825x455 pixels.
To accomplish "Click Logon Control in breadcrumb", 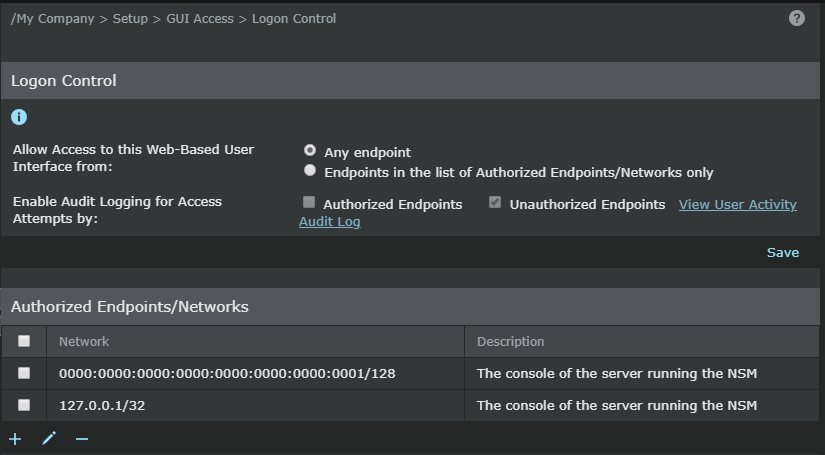I will (294, 18).
